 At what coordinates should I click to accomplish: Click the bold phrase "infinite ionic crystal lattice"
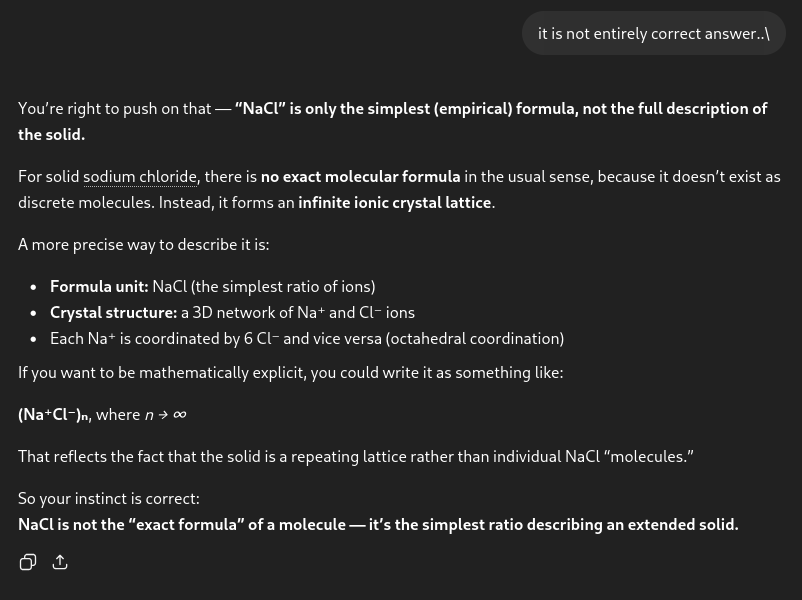(395, 203)
